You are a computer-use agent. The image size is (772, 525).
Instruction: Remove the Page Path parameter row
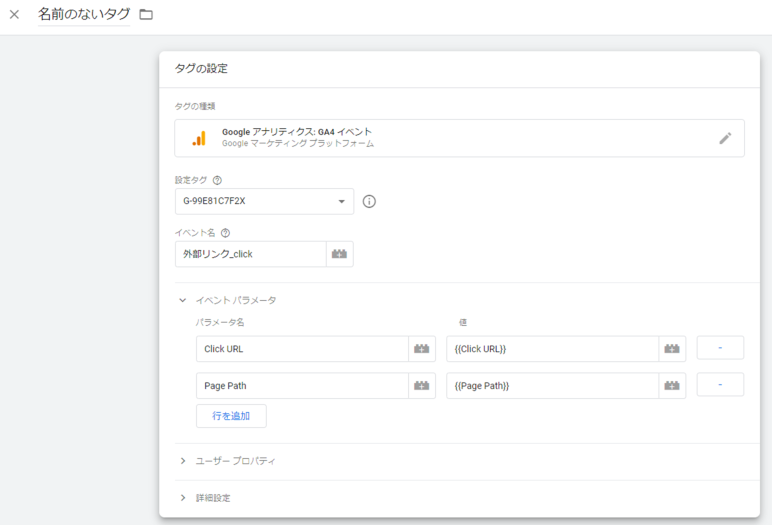[720, 385]
